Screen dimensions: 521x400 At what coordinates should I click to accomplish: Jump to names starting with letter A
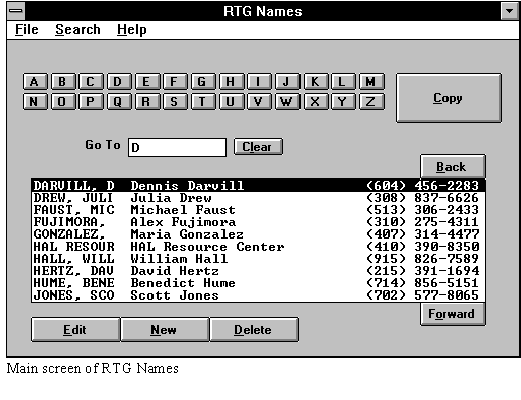[35, 82]
